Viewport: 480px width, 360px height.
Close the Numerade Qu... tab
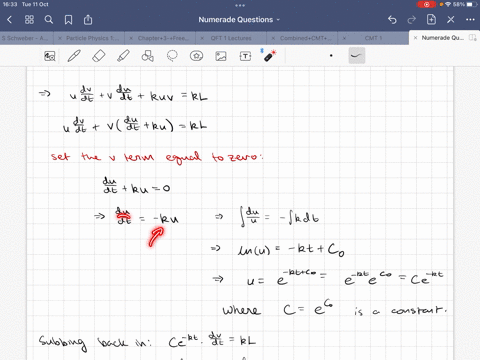pos(415,38)
